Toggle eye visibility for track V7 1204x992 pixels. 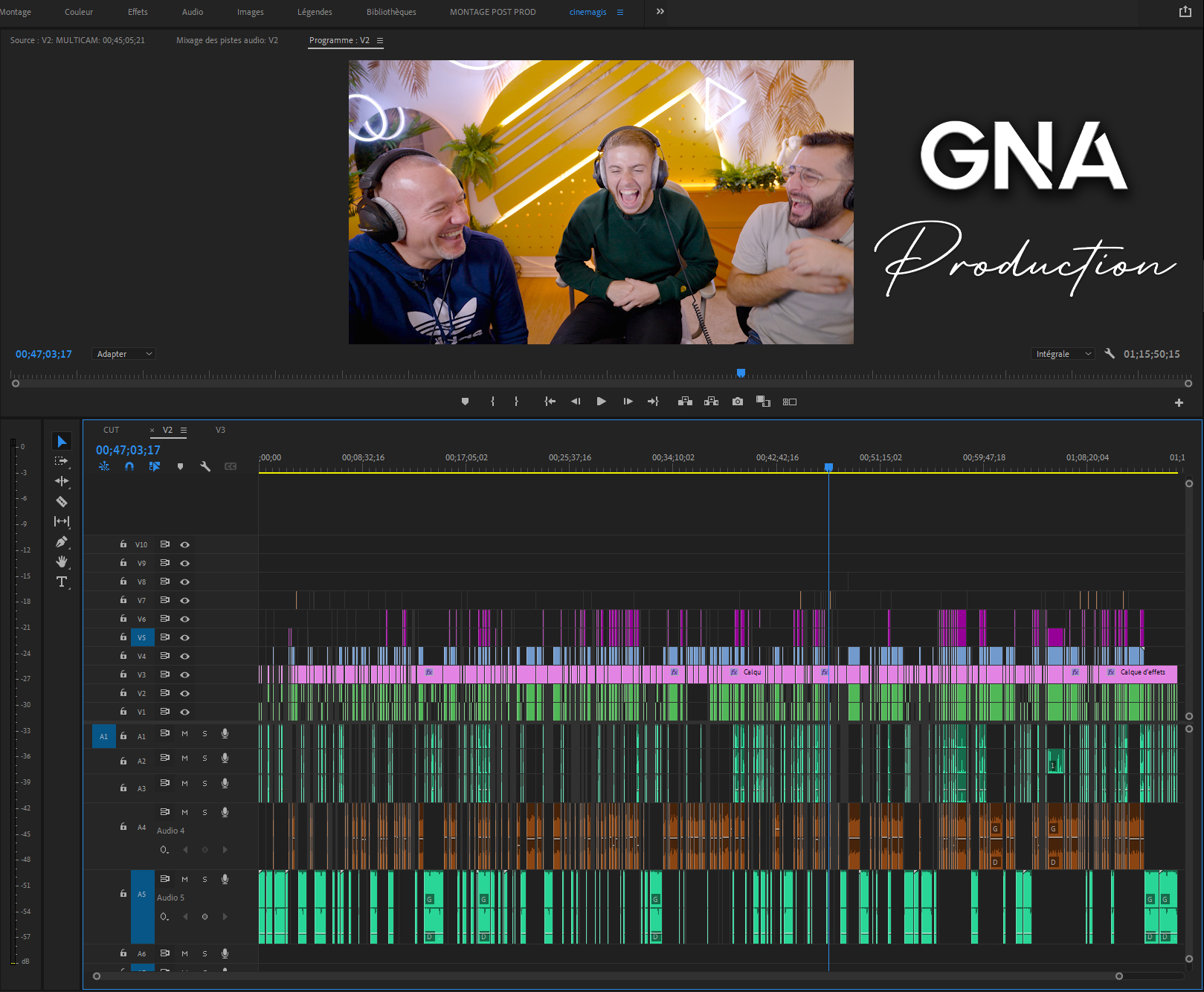pos(185,601)
